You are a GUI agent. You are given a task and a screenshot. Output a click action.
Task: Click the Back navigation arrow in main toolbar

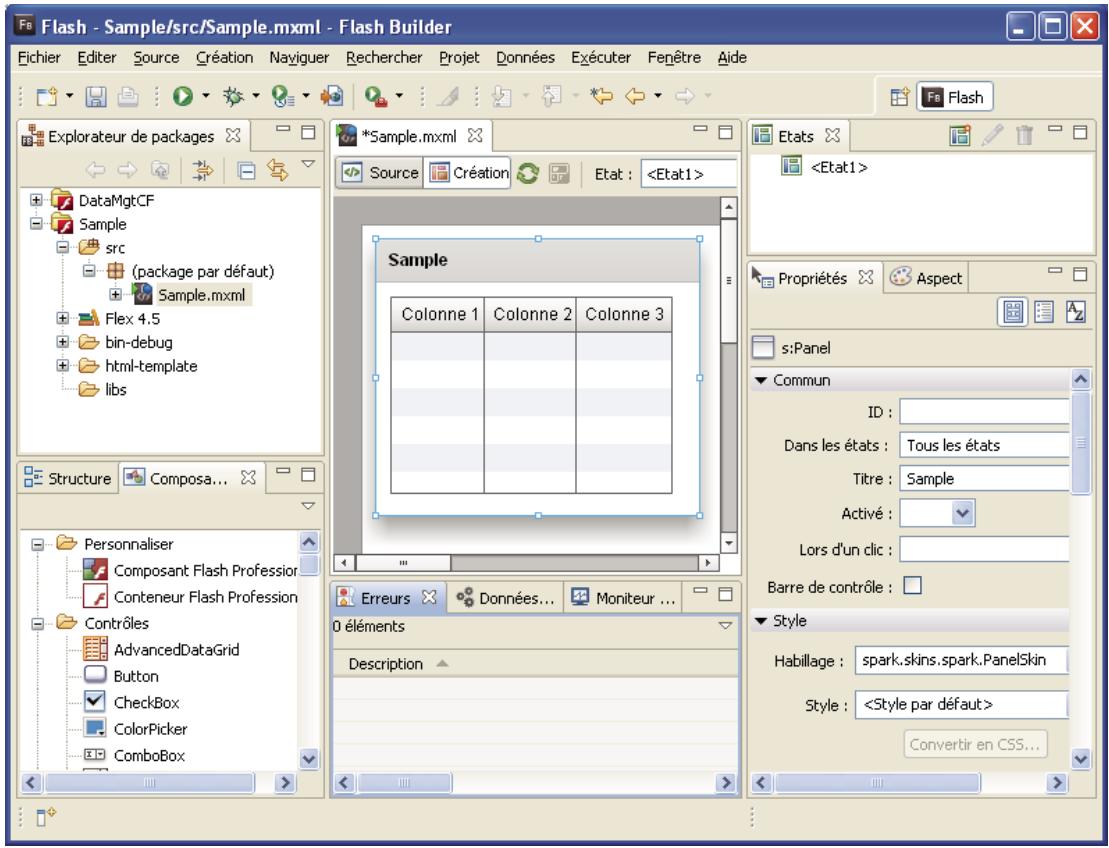(634, 96)
